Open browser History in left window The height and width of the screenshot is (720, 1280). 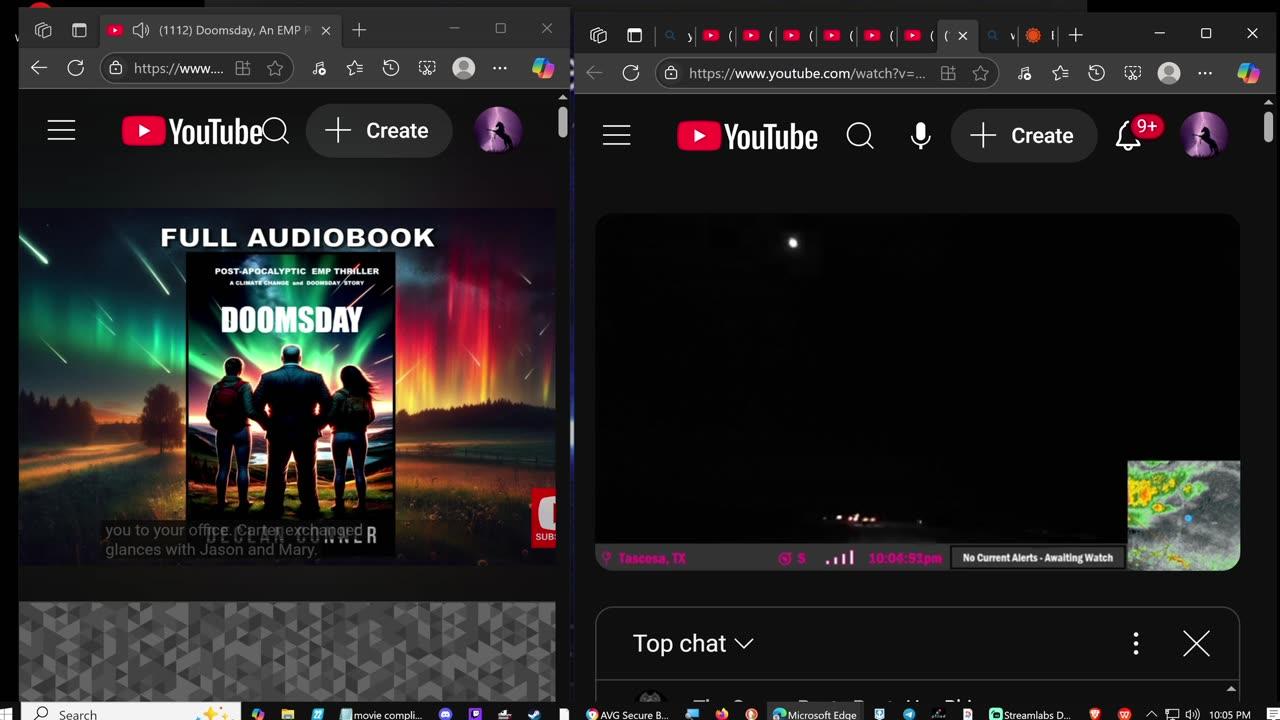391,69
